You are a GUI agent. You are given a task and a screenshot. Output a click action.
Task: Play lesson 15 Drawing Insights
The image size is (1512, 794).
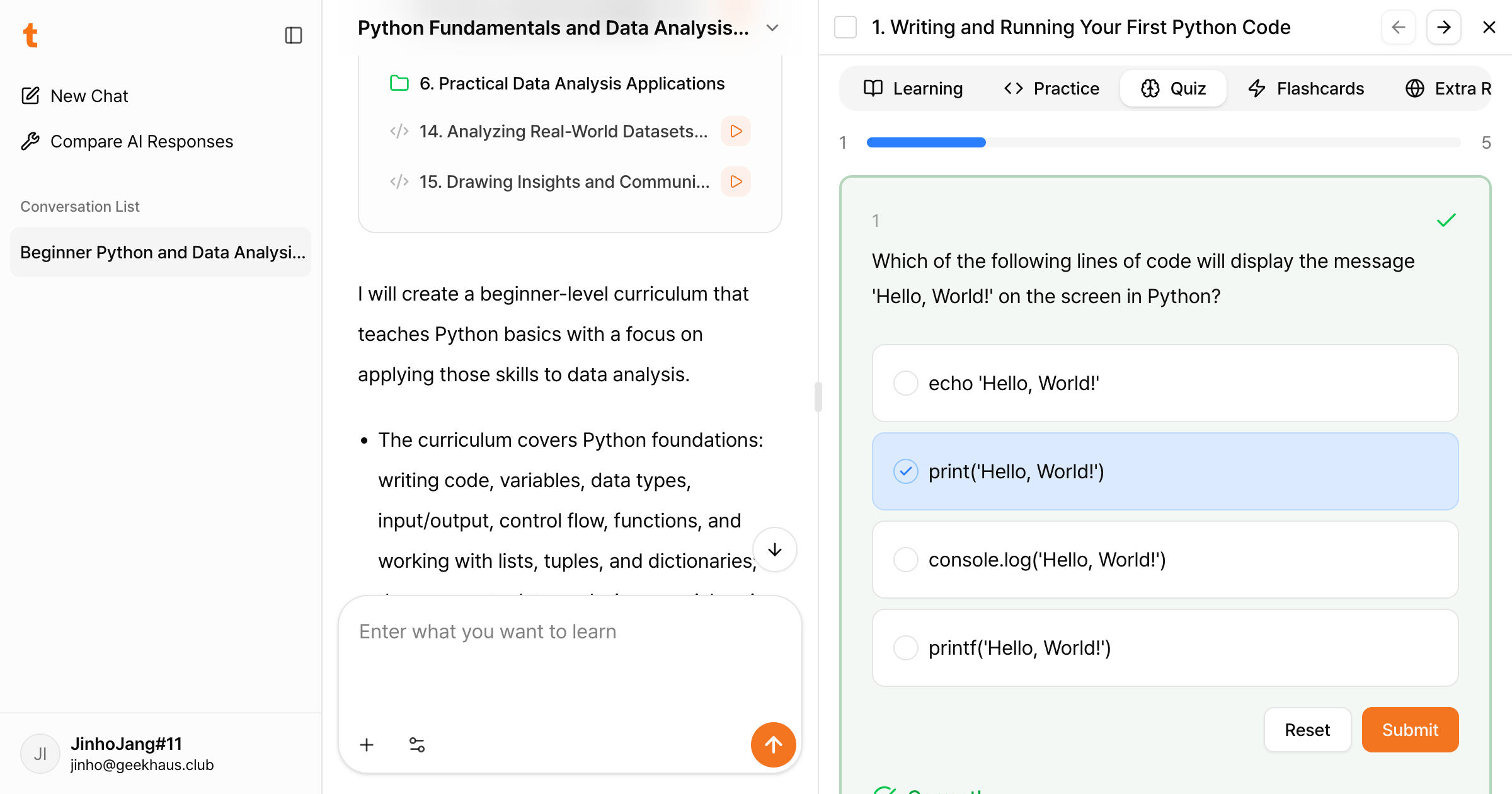tap(736, 181)
